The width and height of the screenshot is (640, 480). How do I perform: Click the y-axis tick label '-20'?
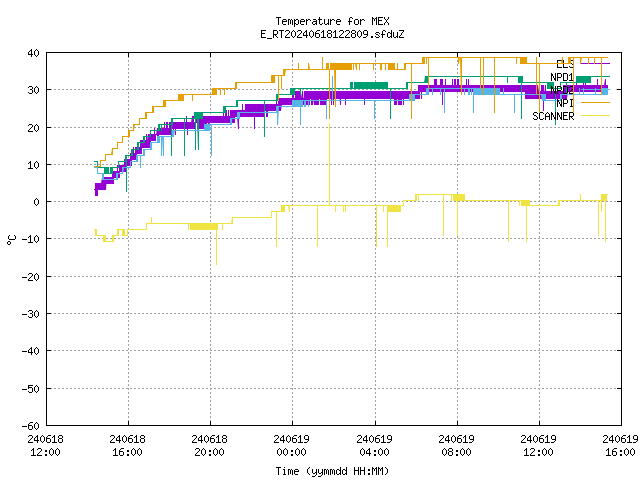click(x=31, y=277)
